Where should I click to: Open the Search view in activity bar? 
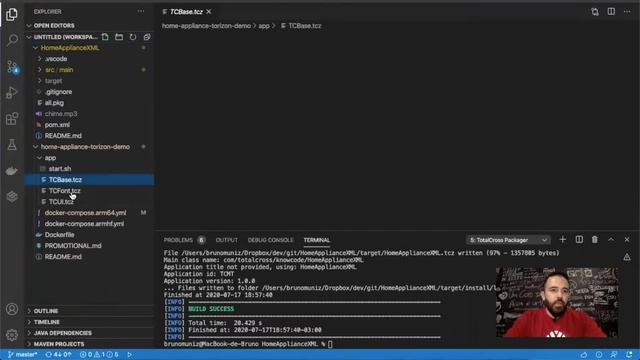point(12,40)
